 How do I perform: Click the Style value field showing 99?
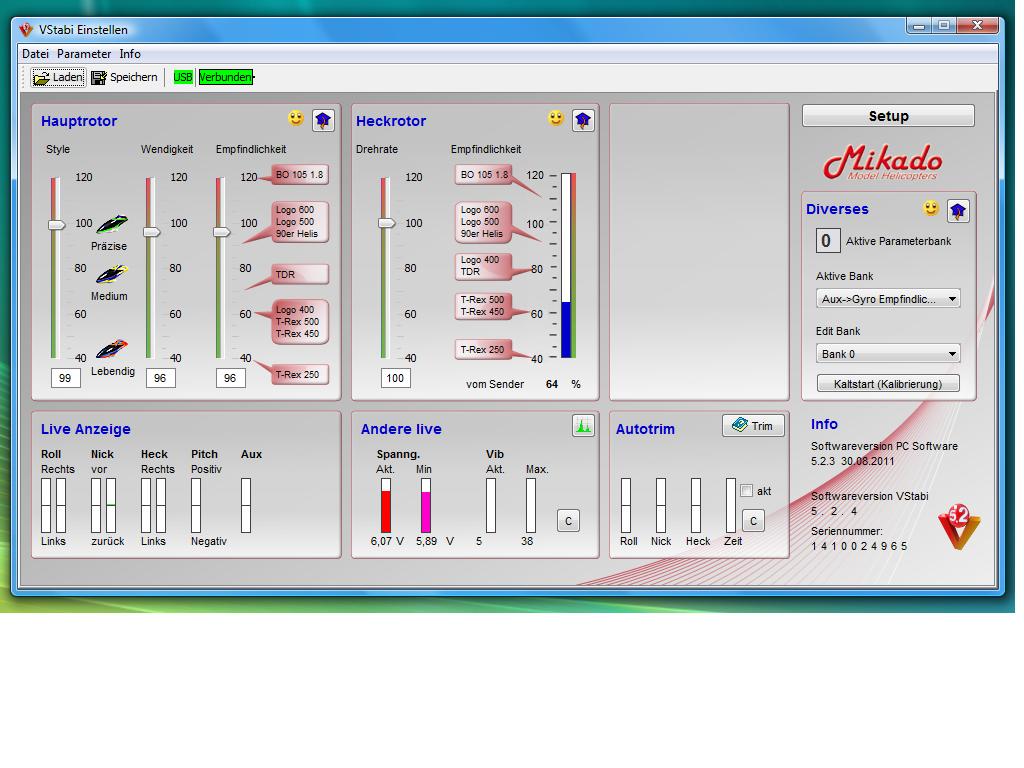click(x=65, y=377)
